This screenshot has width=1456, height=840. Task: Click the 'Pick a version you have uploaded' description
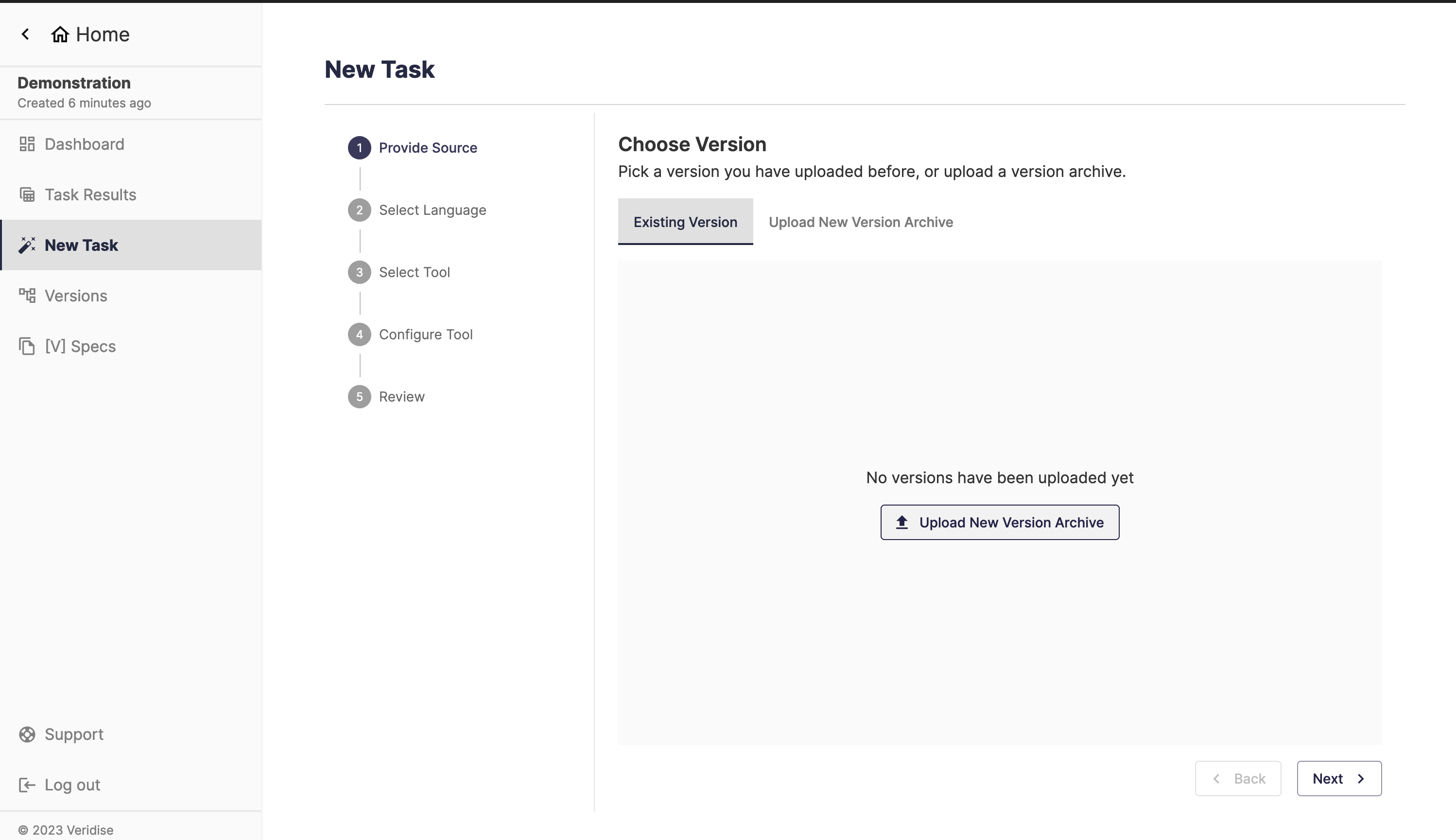tap(871, 171)
